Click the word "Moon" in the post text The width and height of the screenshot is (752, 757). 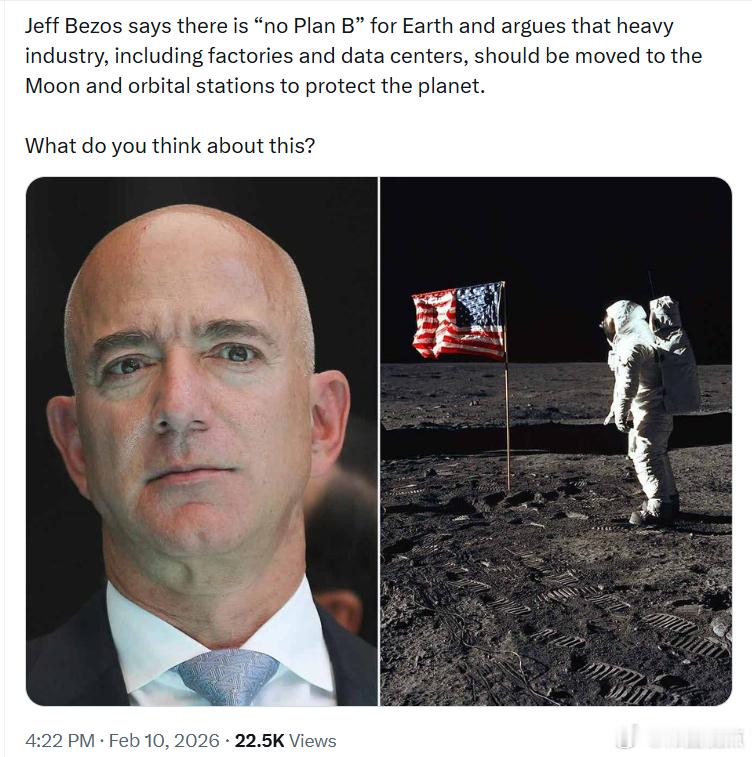[52, 86]
